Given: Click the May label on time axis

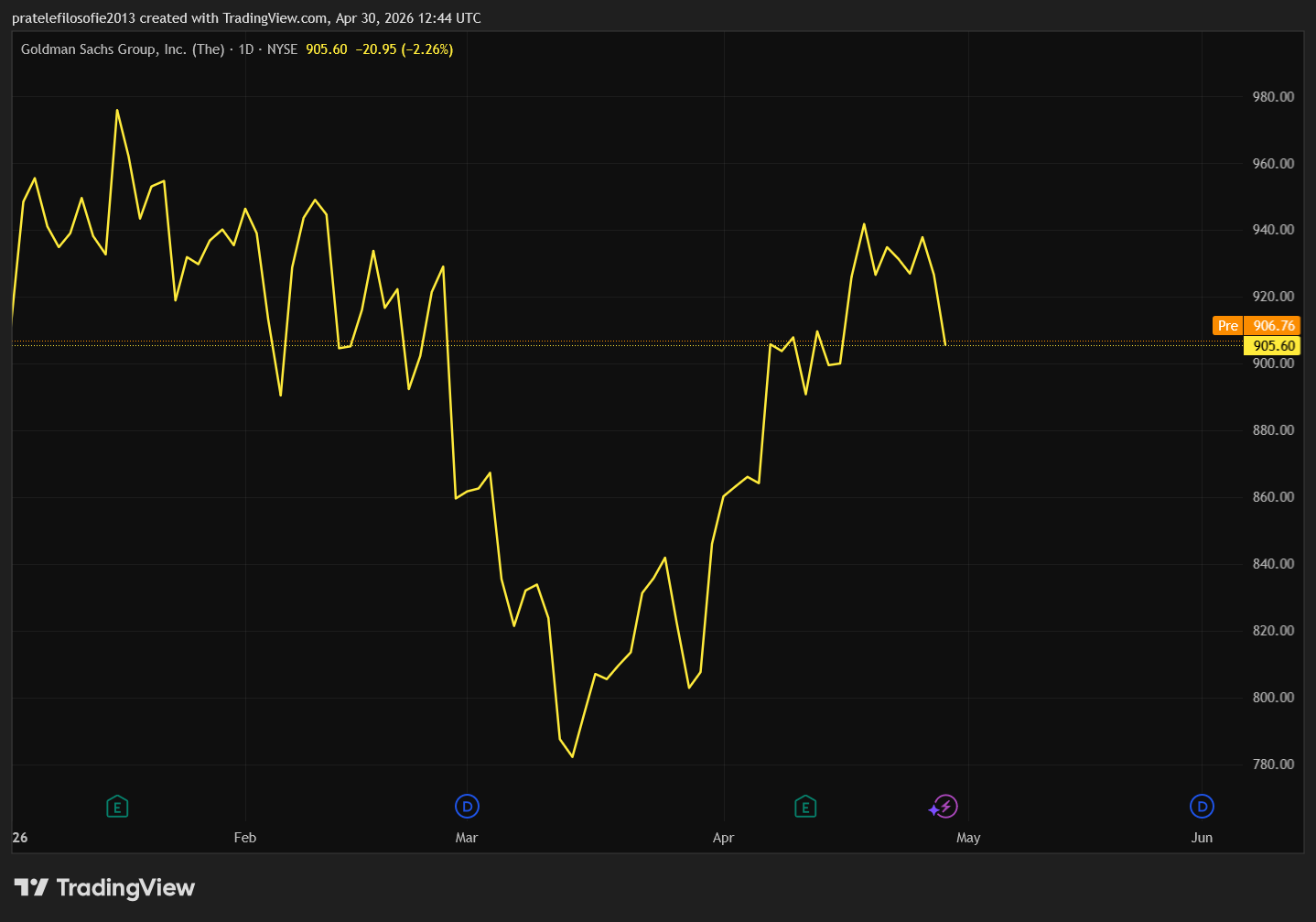Looking at the screenshot, I should pyautogui.click(x=968, y=838).
